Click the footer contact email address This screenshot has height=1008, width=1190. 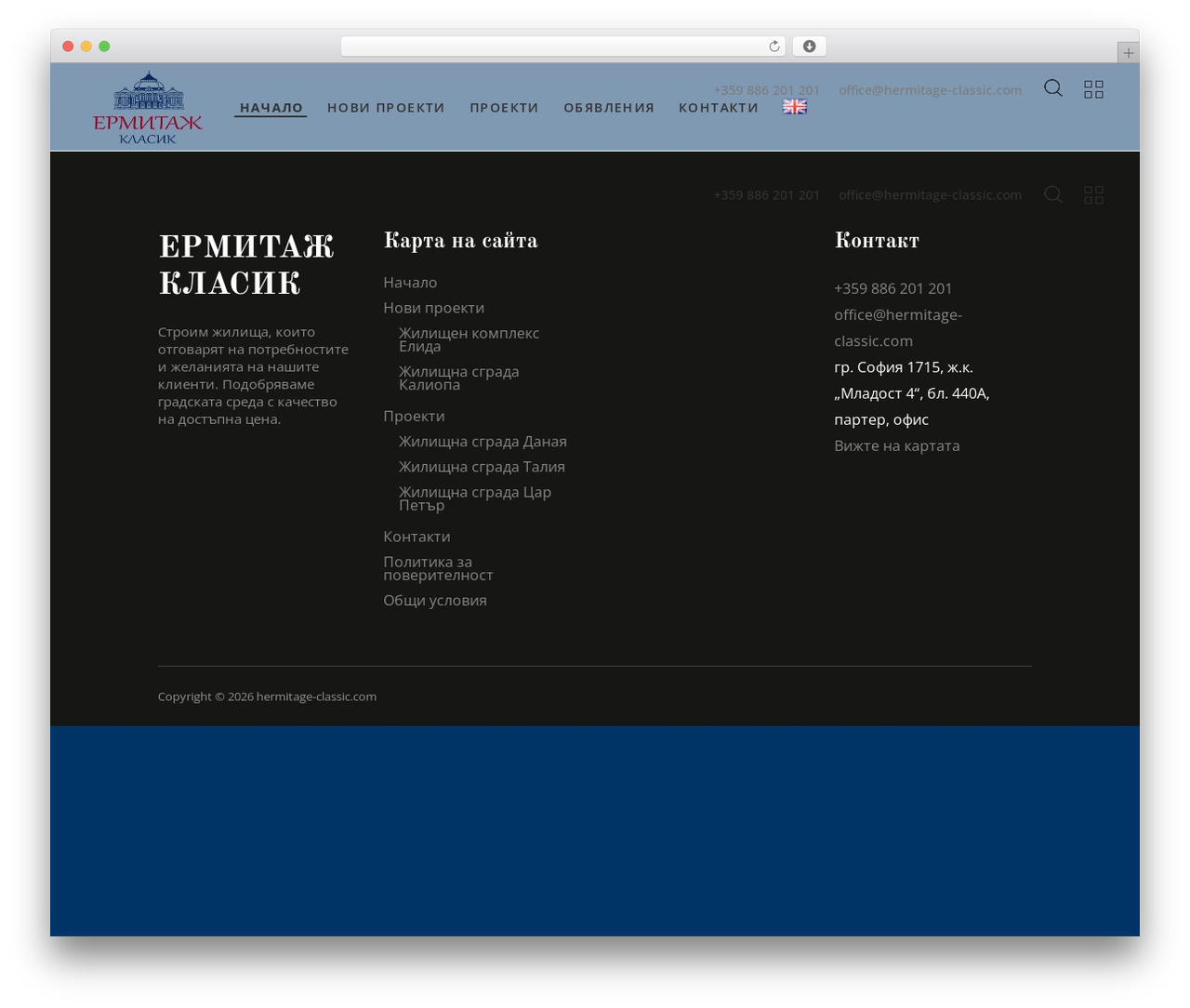(898, 327)
